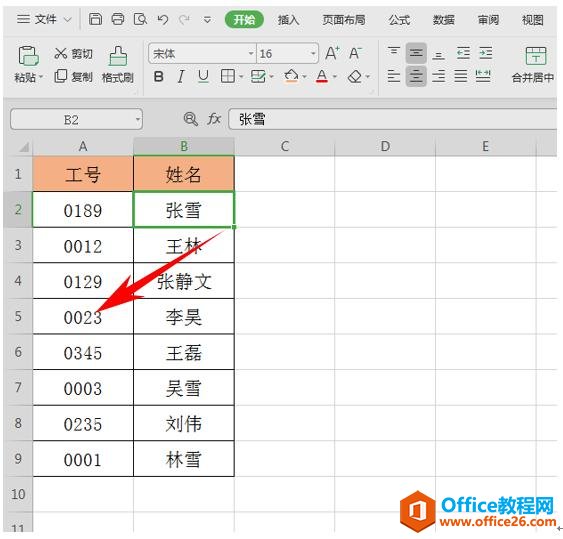The height and width of the screenshot is (539, 563).
Task: Open the font size dropdown
Action: [x=313, y=54]
